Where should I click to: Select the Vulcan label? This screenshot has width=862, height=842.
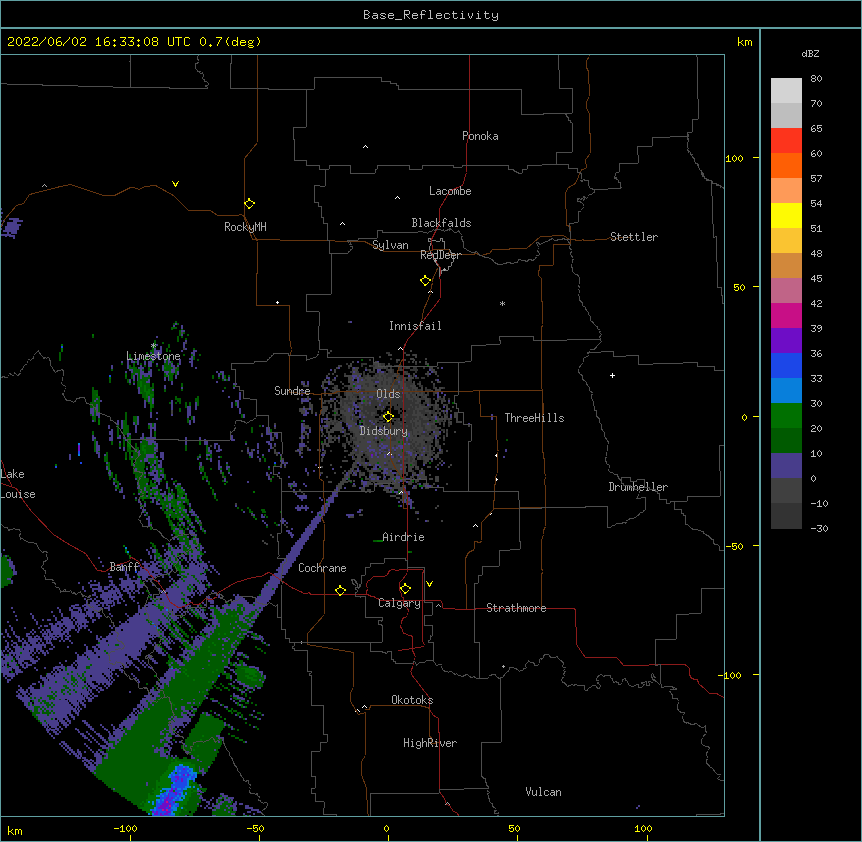543,792
